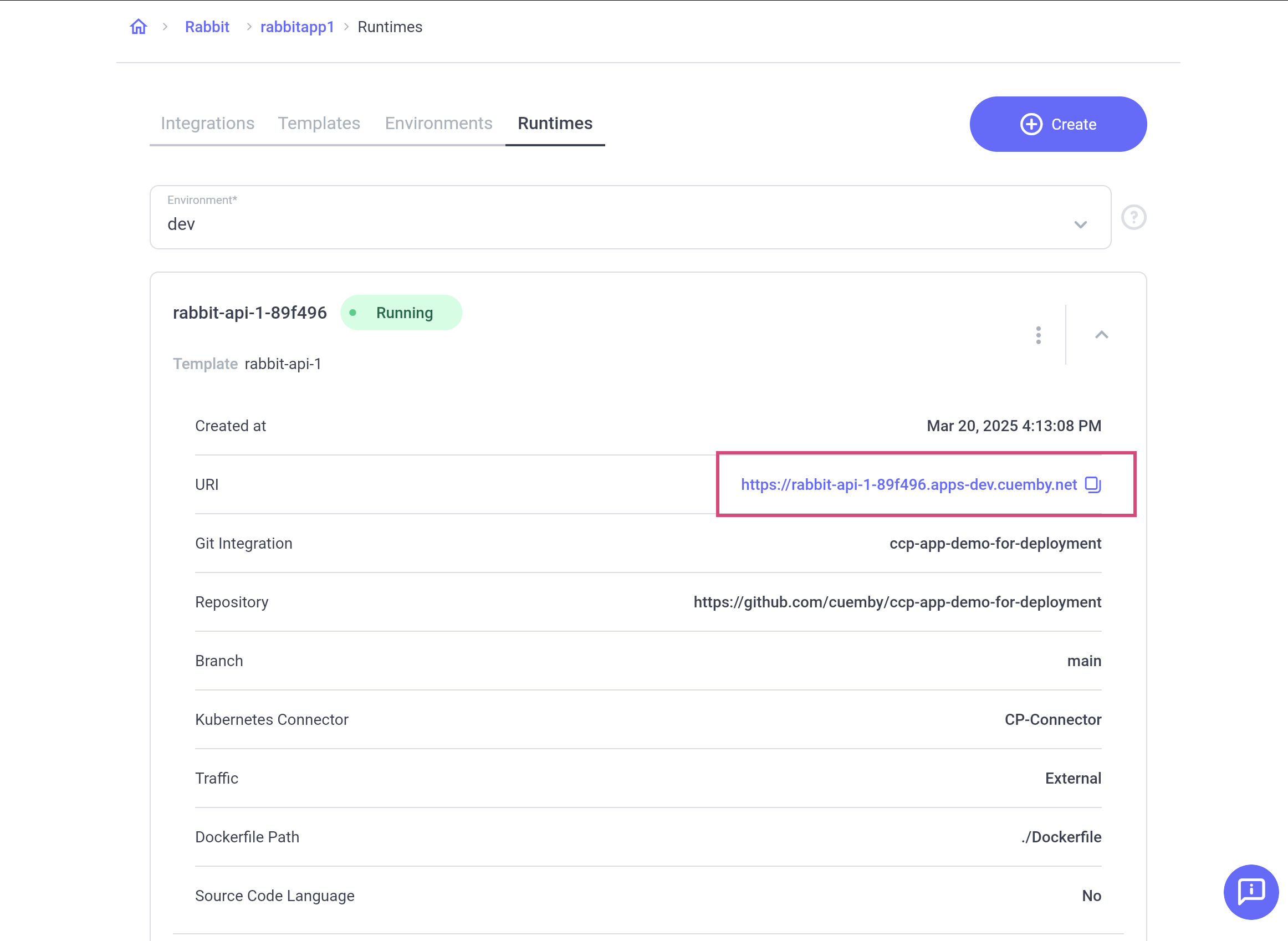The height and width of the screenshot is (941, 1288).
Task: Select the runtime name rabbit-api-1-89f496
Action: (x=249, y=312)
